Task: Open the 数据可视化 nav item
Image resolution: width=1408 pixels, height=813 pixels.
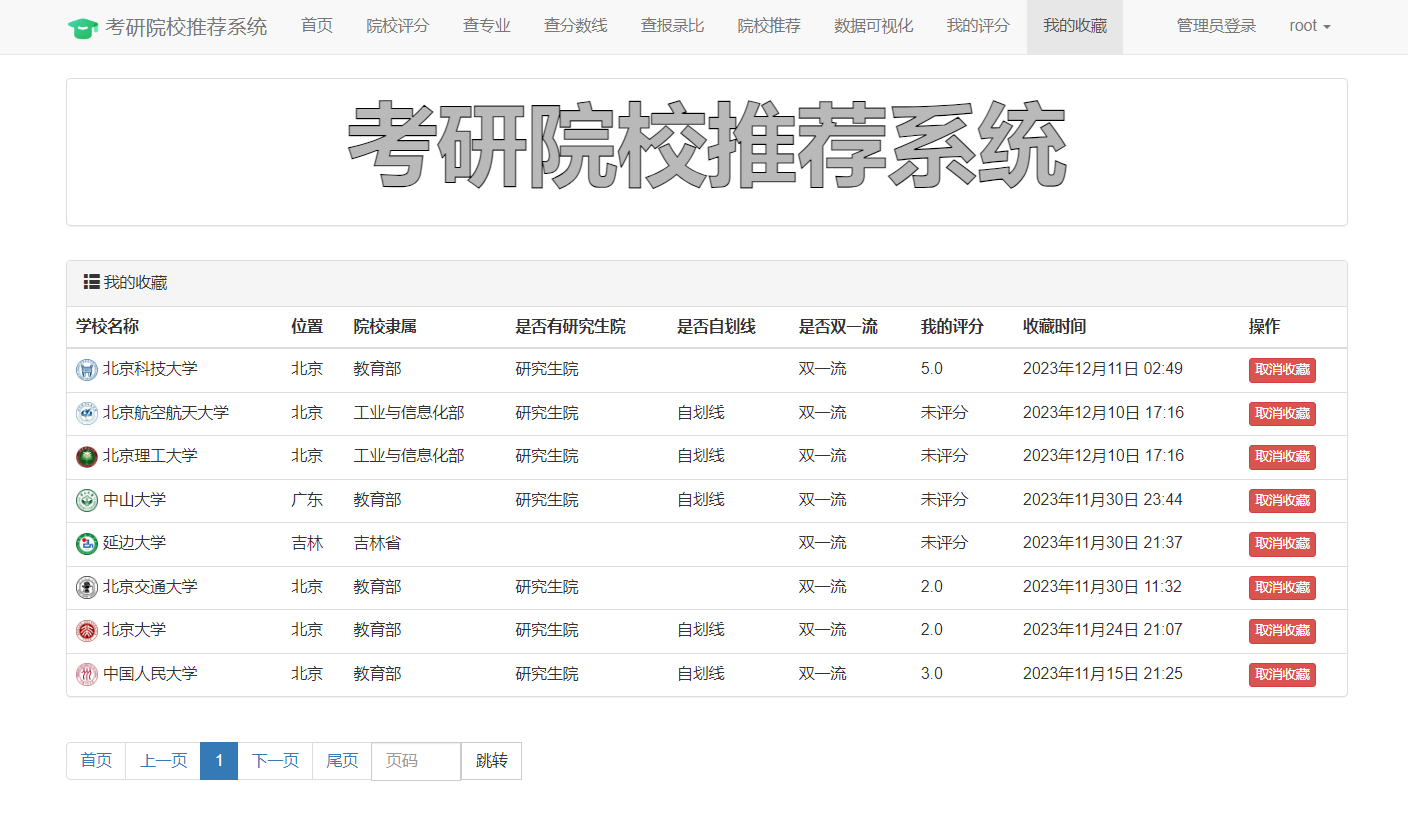Action: click(x=874, y=26)
